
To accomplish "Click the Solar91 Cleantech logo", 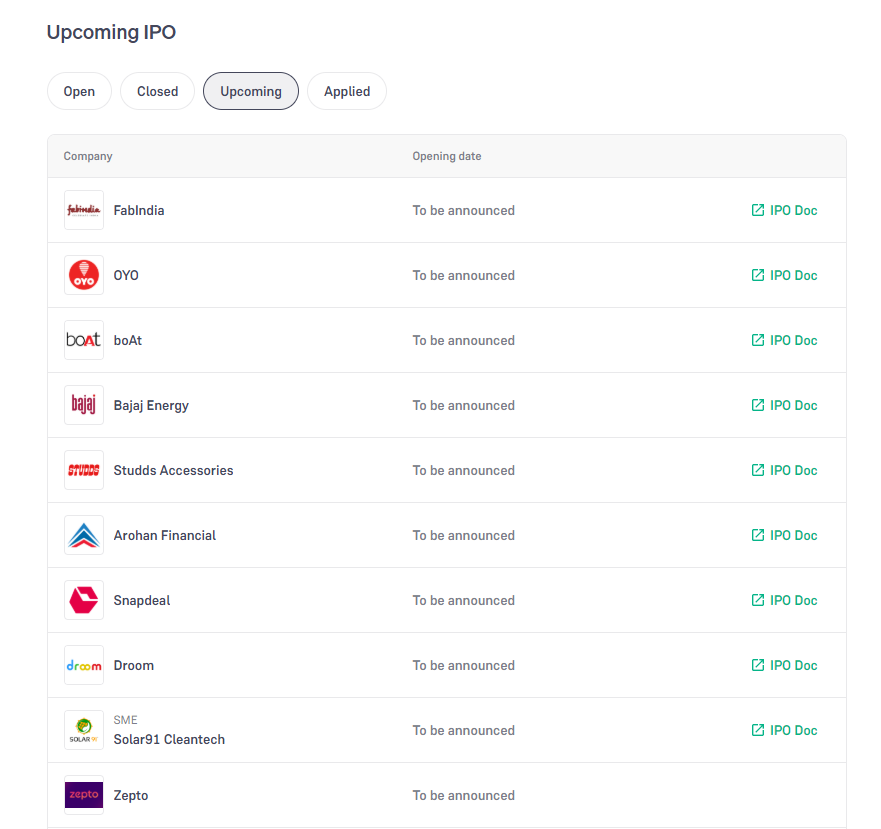I will pyautogui.click(x=84, y=730).
